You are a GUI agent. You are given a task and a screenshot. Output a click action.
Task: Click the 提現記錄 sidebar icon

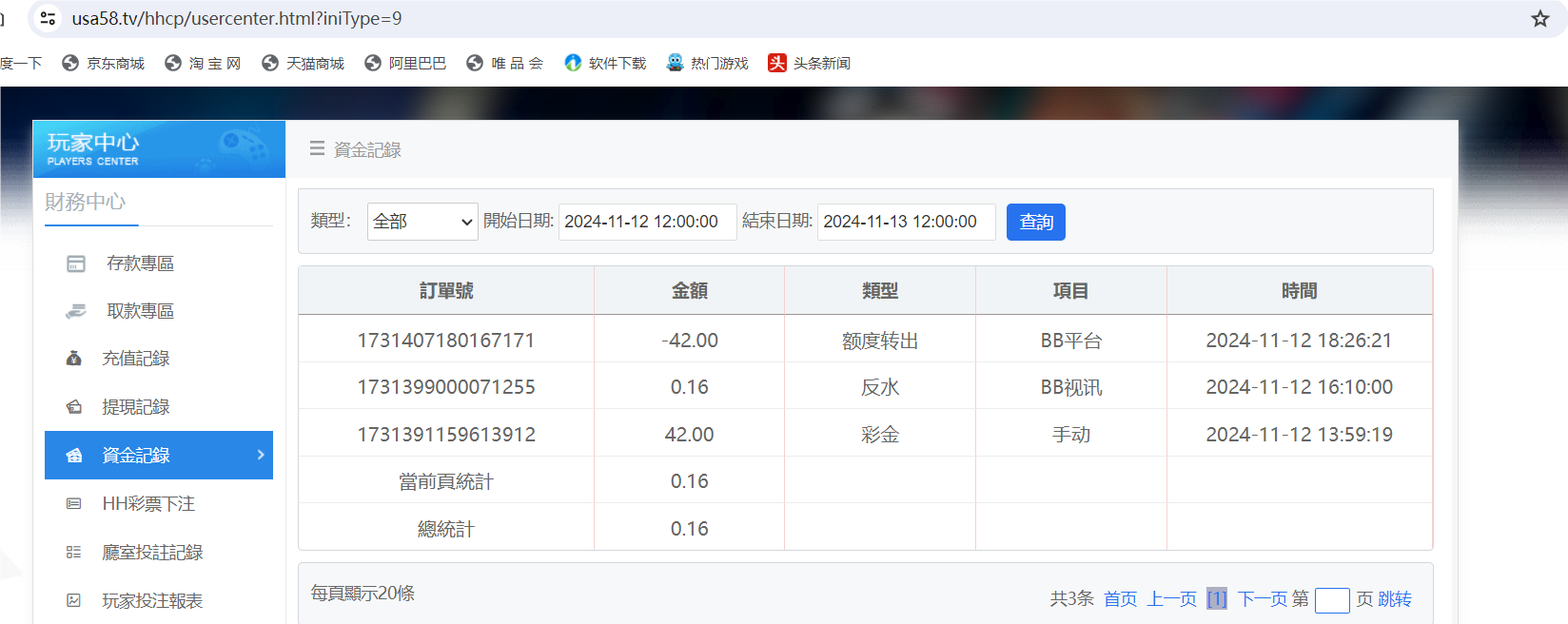(74, 407)
